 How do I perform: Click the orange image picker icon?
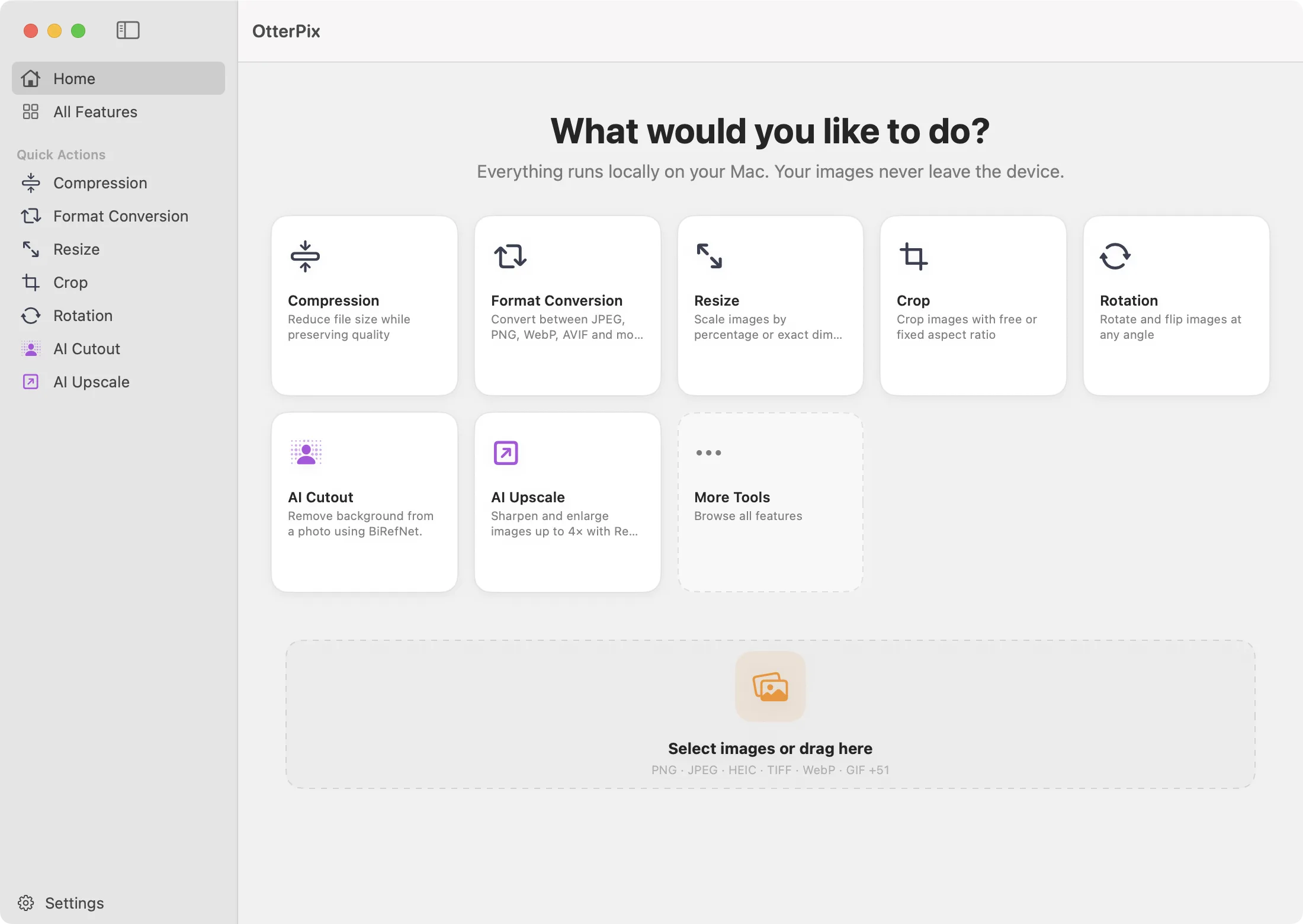click(x=770, y=686)
